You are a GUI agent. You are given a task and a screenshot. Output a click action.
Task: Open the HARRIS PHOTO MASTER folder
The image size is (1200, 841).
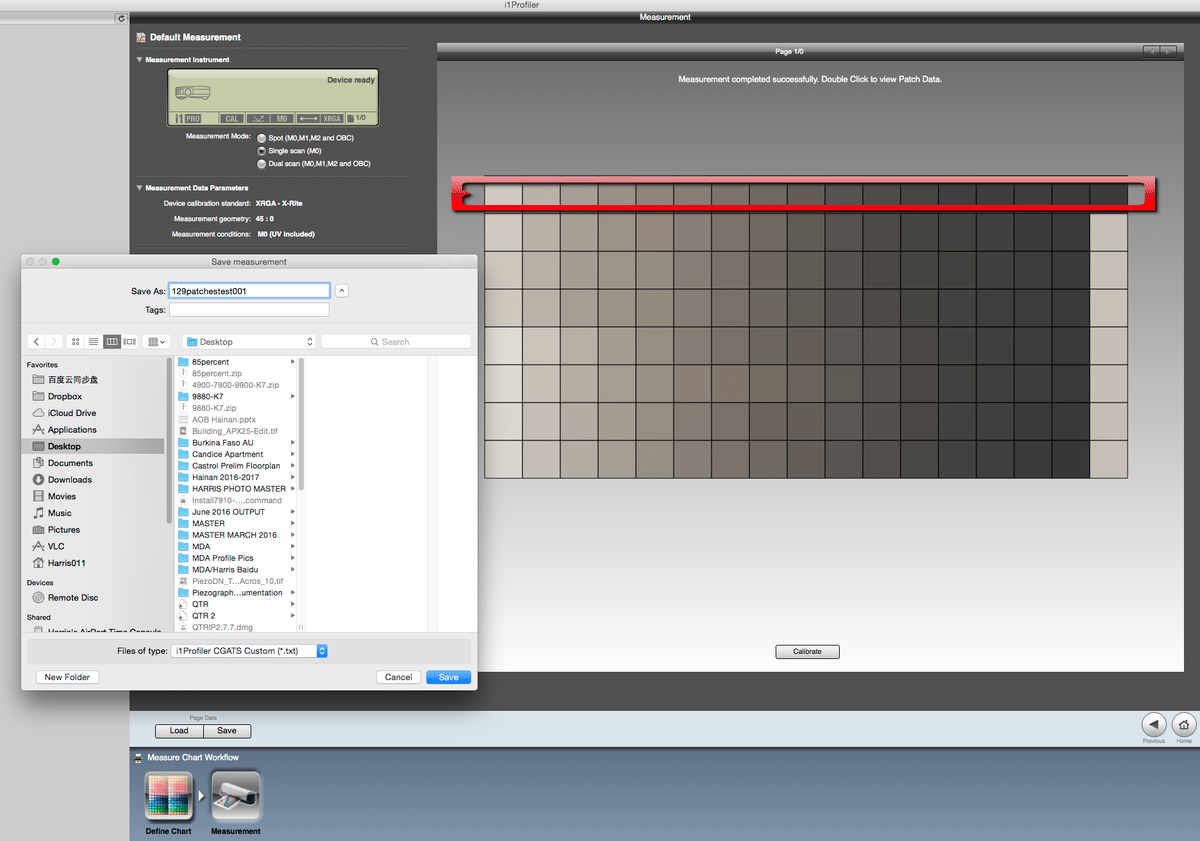tap(238, 489)
